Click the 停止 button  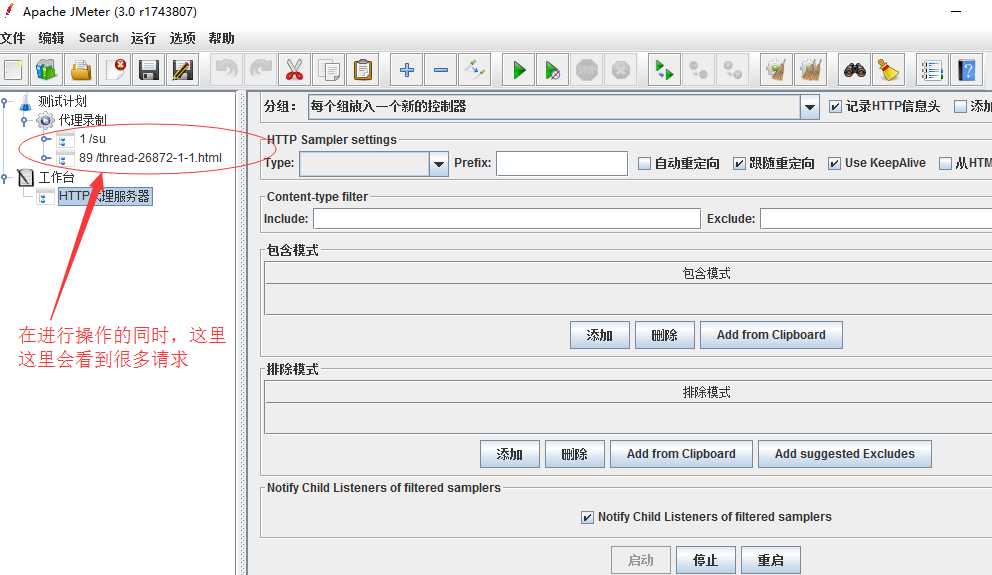coord(705,560)
